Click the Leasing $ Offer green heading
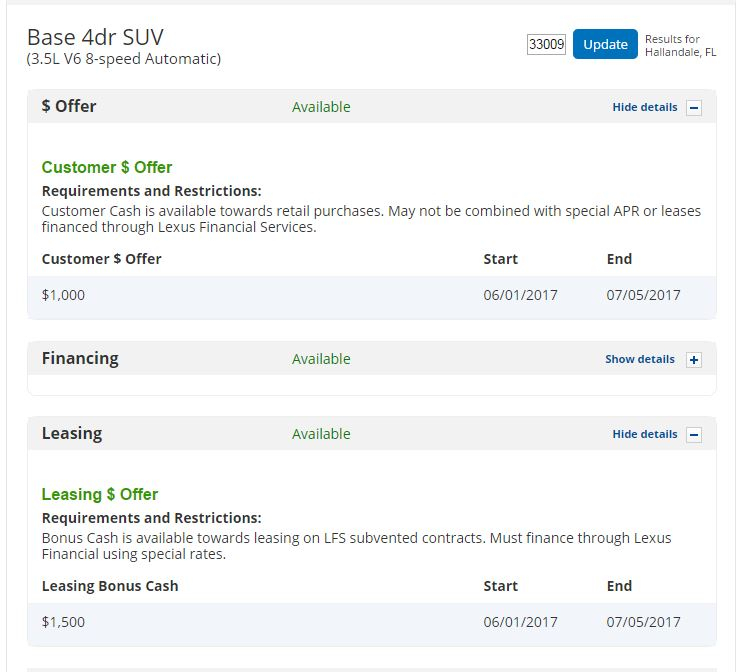Screen dimensions: 738x672 click(x=100, y=495)
